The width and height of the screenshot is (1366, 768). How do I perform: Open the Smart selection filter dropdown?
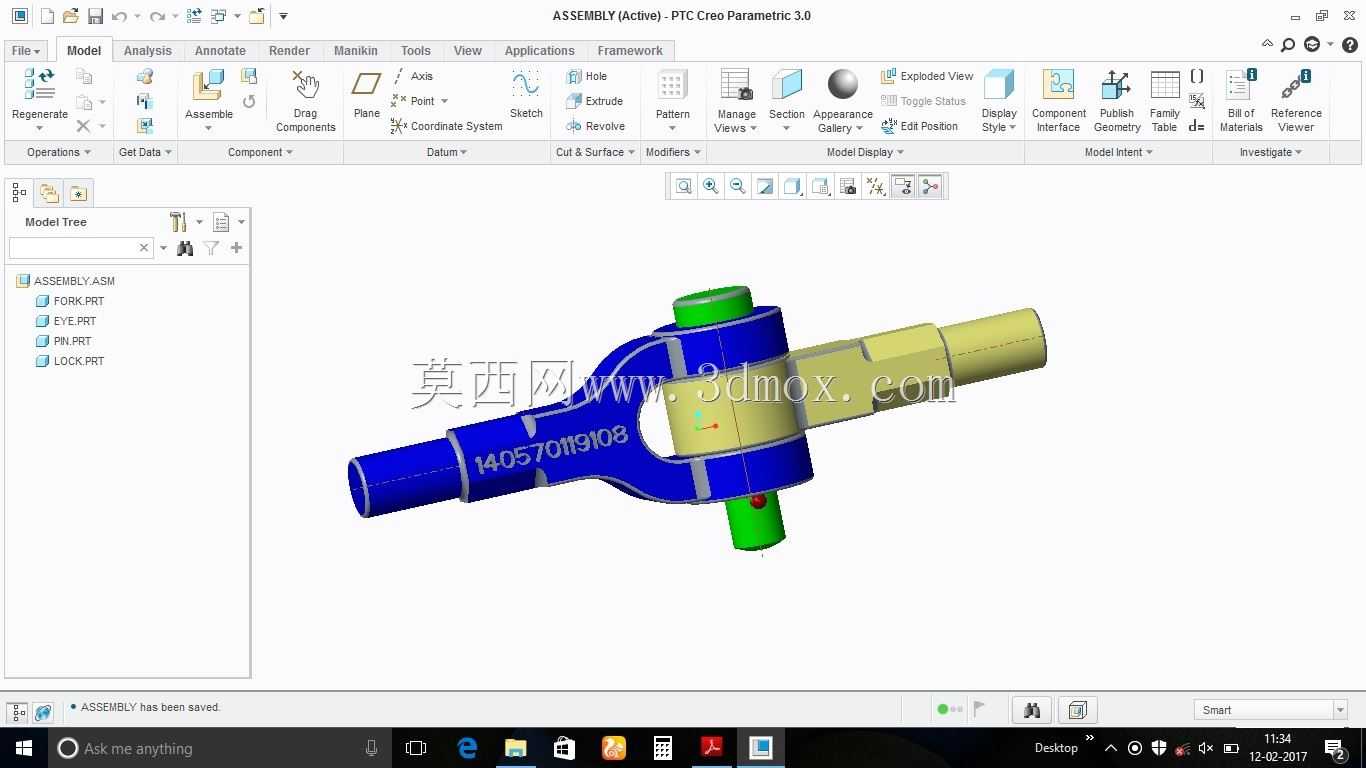1271,710
